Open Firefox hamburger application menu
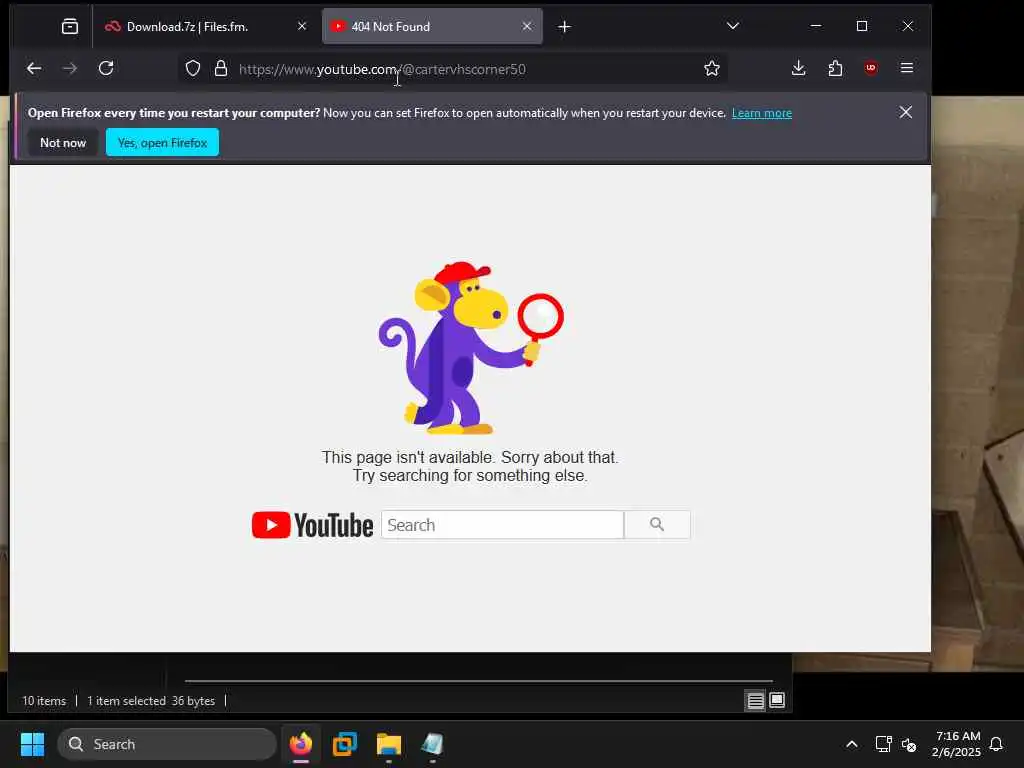 tap(906, 68)
